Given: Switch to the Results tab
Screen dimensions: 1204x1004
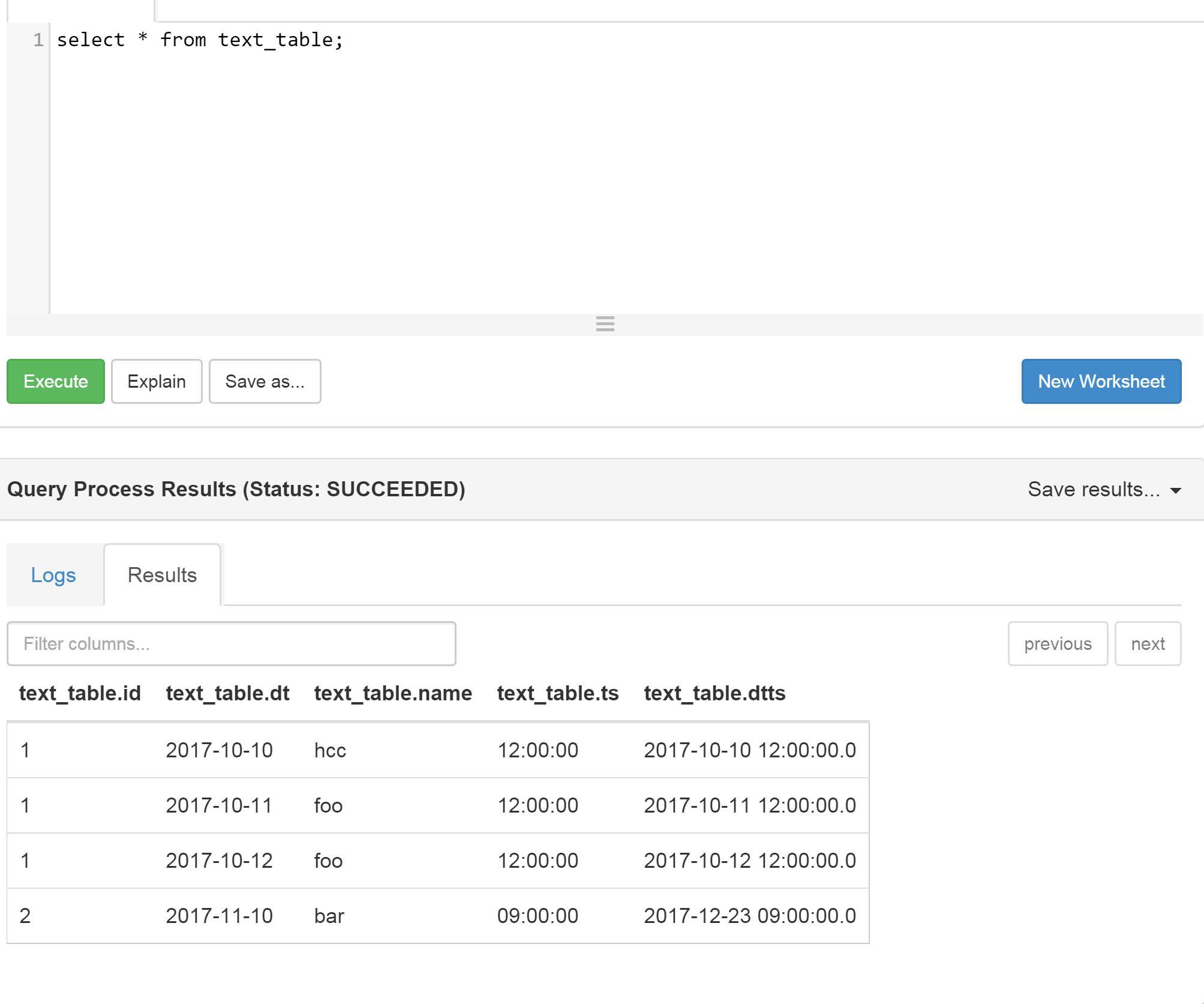Looking at the screenshot, I should point(161,574).
